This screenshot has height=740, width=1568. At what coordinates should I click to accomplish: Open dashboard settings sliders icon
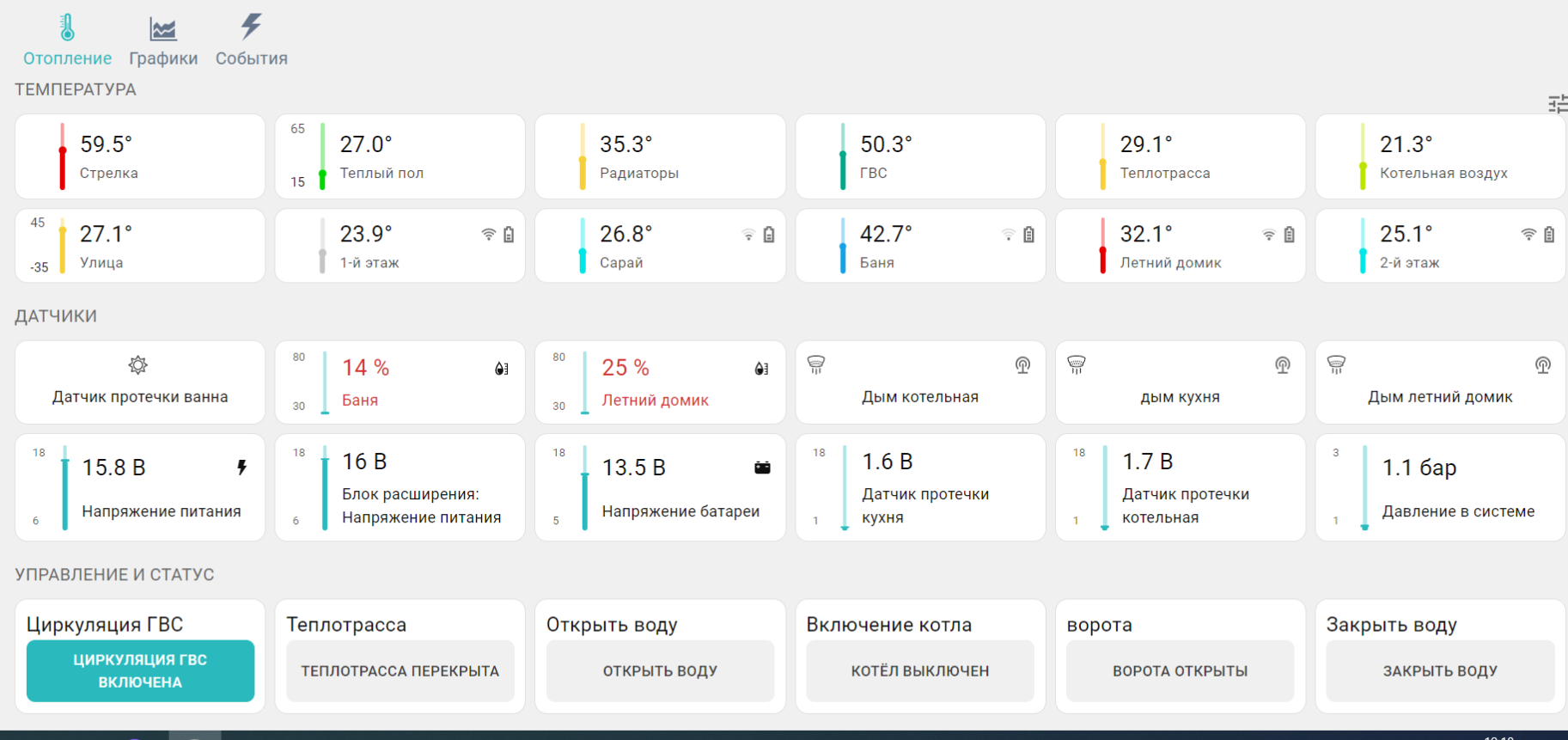pyautogui.click(x=1558, y=104)
